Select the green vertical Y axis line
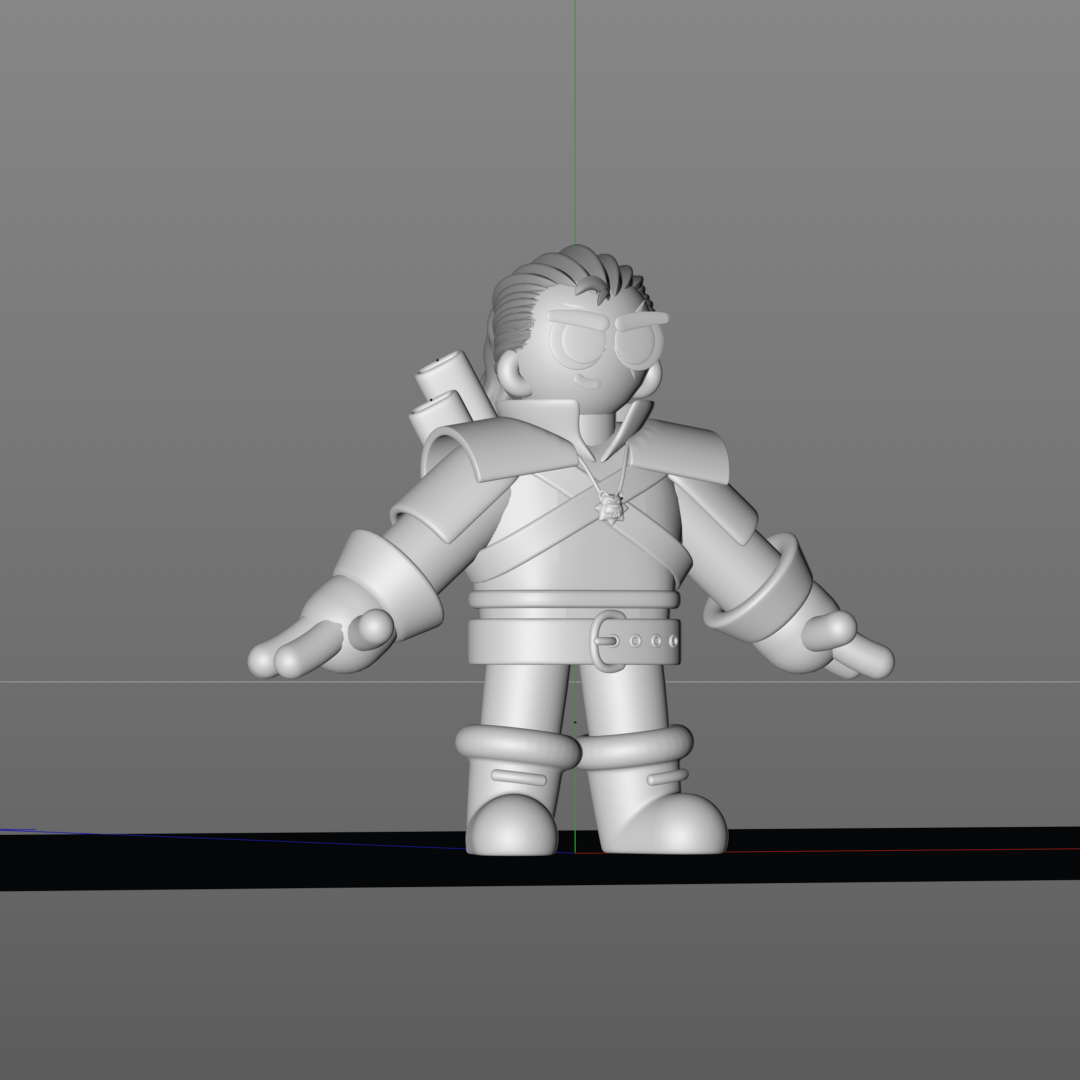 click(576, 123)
